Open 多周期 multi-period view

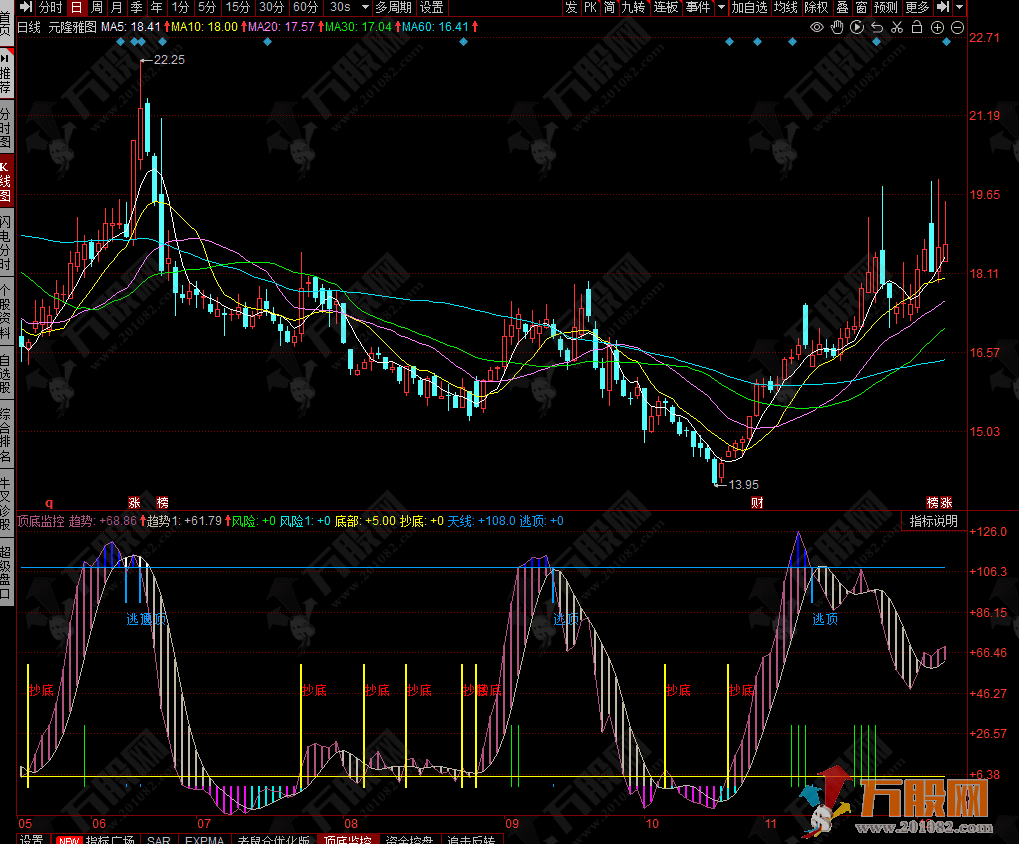point(393,7)
